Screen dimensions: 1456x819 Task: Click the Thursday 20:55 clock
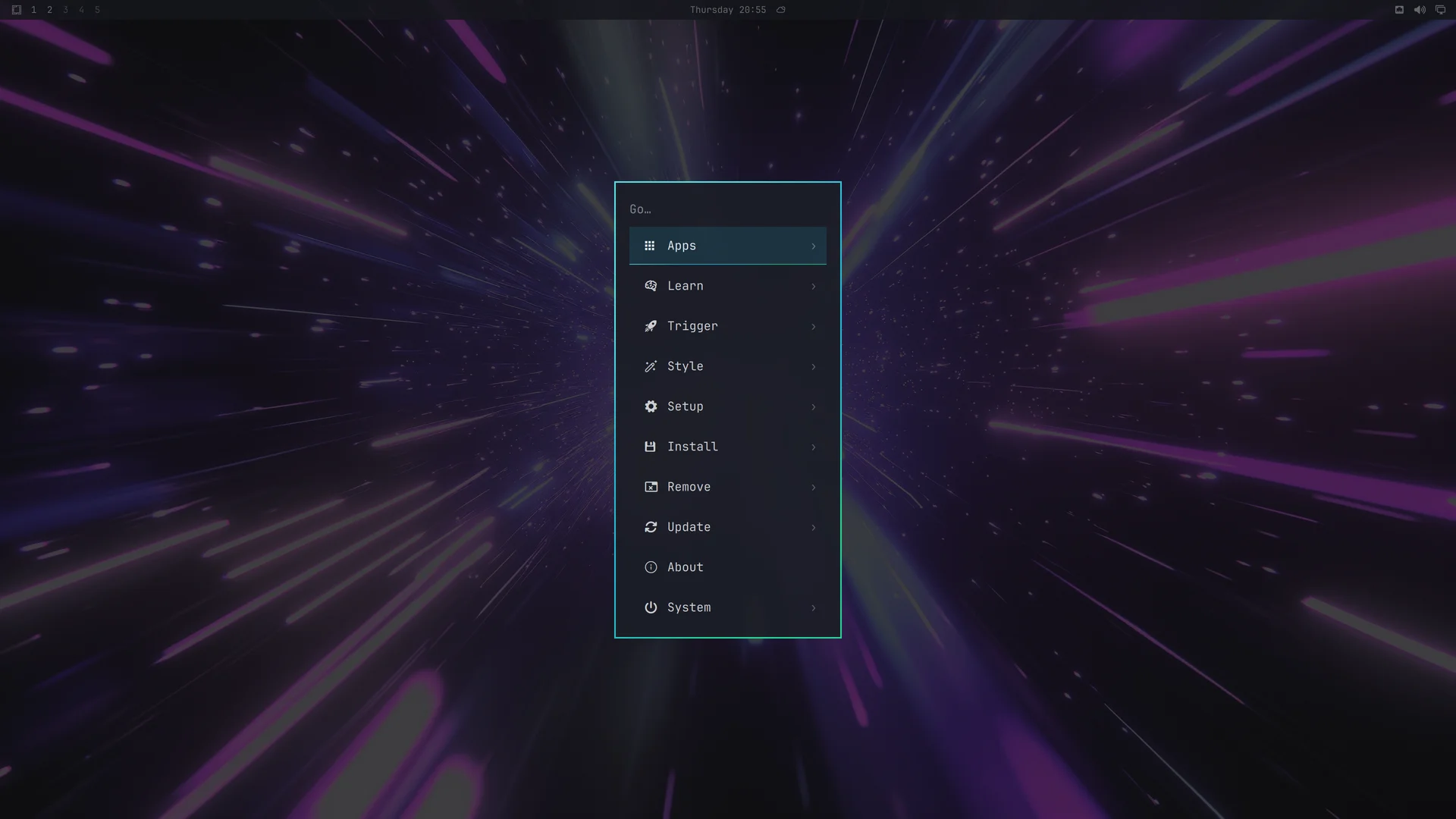728,10
